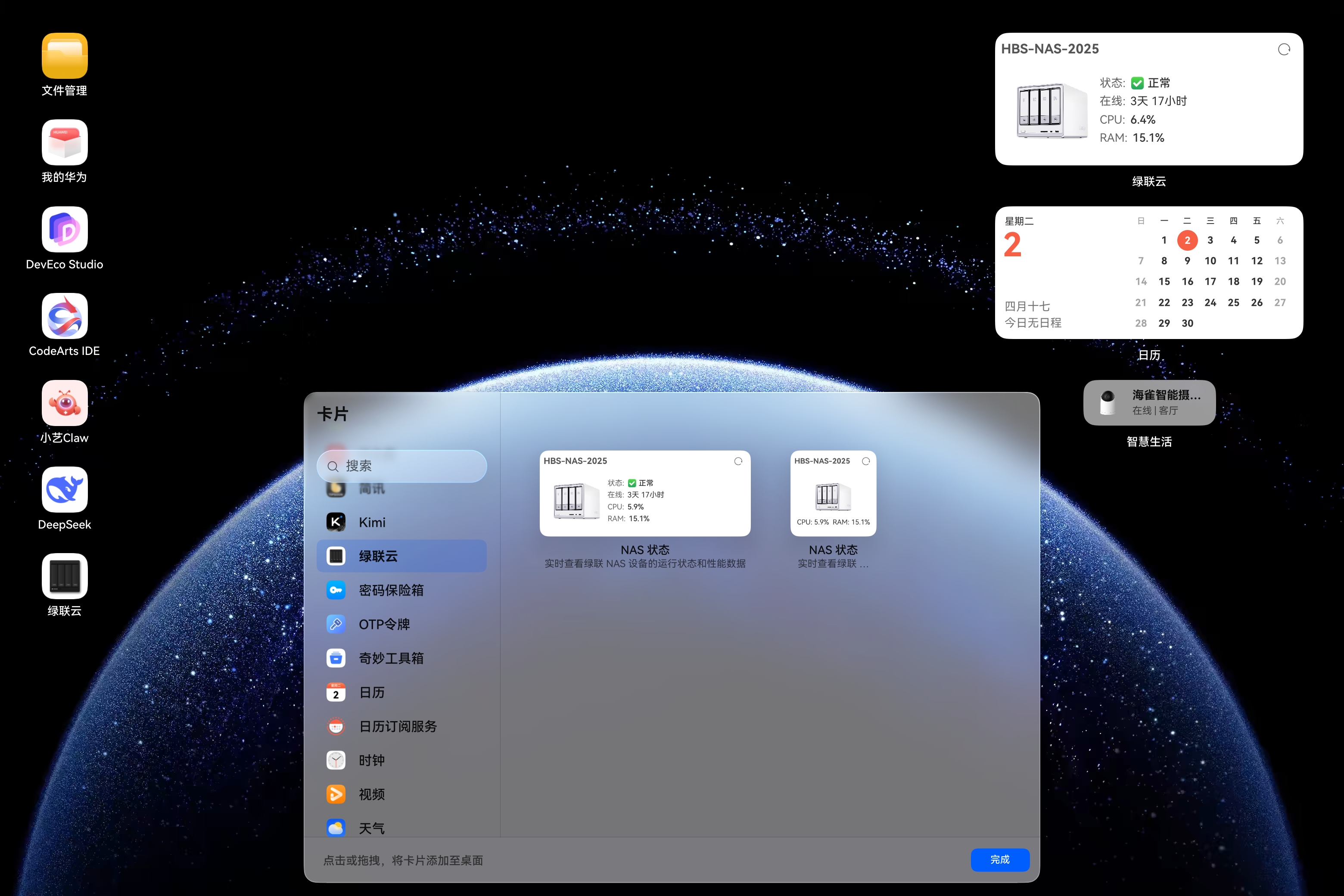The height and width of the screenshot is (896, 1344).
Task: Click the 视频 label in sidebar
Action: [372, 794]
